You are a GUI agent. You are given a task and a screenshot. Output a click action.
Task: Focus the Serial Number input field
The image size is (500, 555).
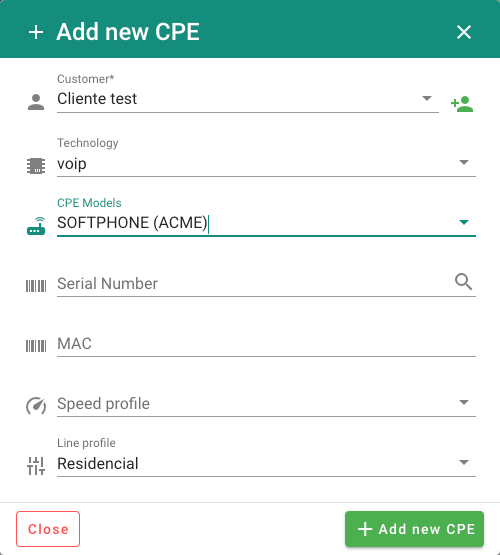[253, 284]
